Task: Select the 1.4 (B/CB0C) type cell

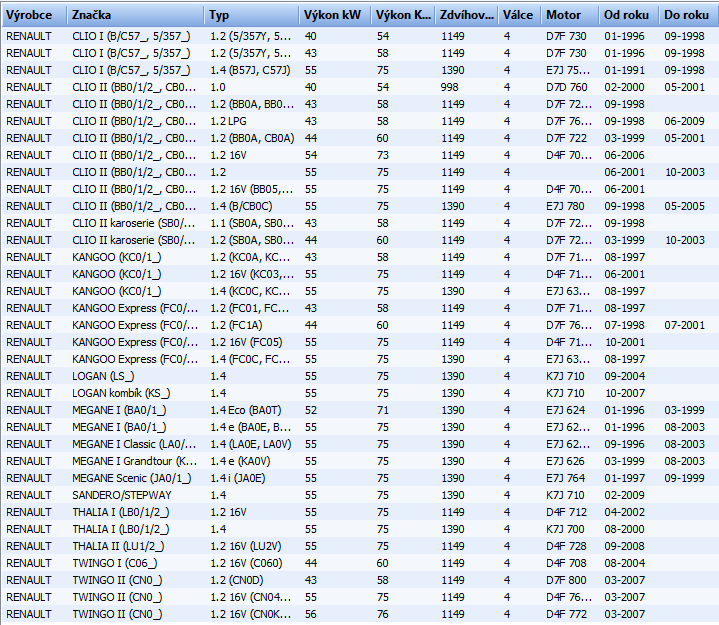Action: (x=241, y=206)
